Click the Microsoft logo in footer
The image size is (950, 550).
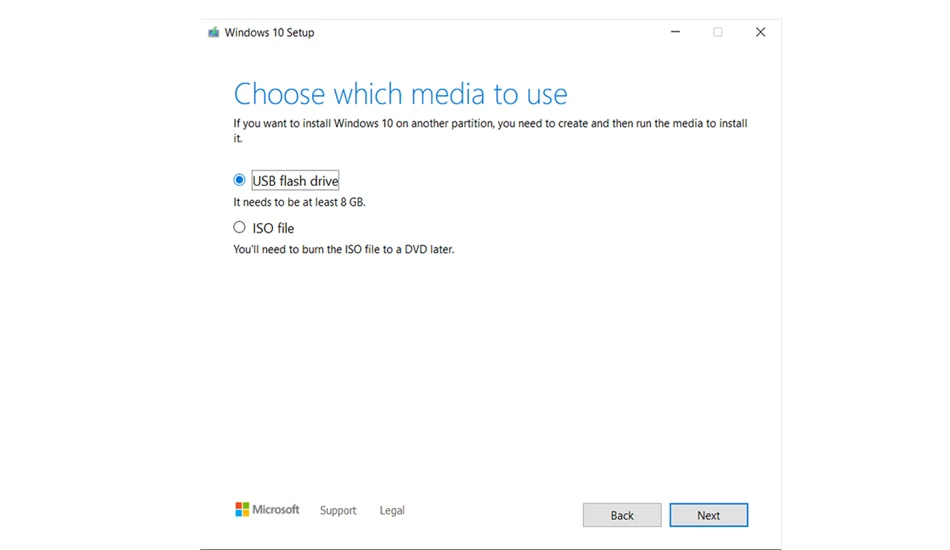pyautogui.click(x=267, y=509)
